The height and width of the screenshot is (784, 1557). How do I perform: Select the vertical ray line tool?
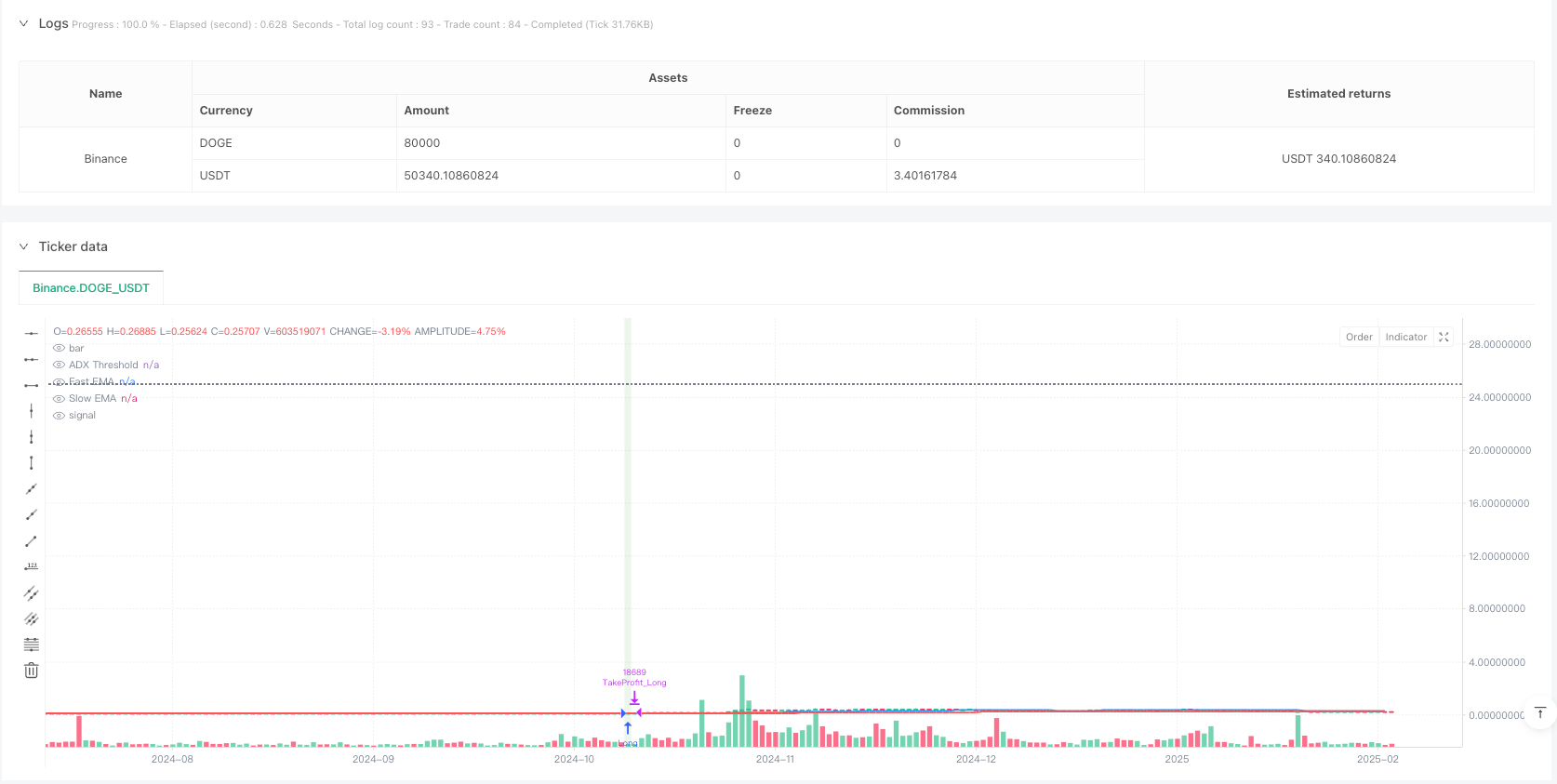(31, 437)
